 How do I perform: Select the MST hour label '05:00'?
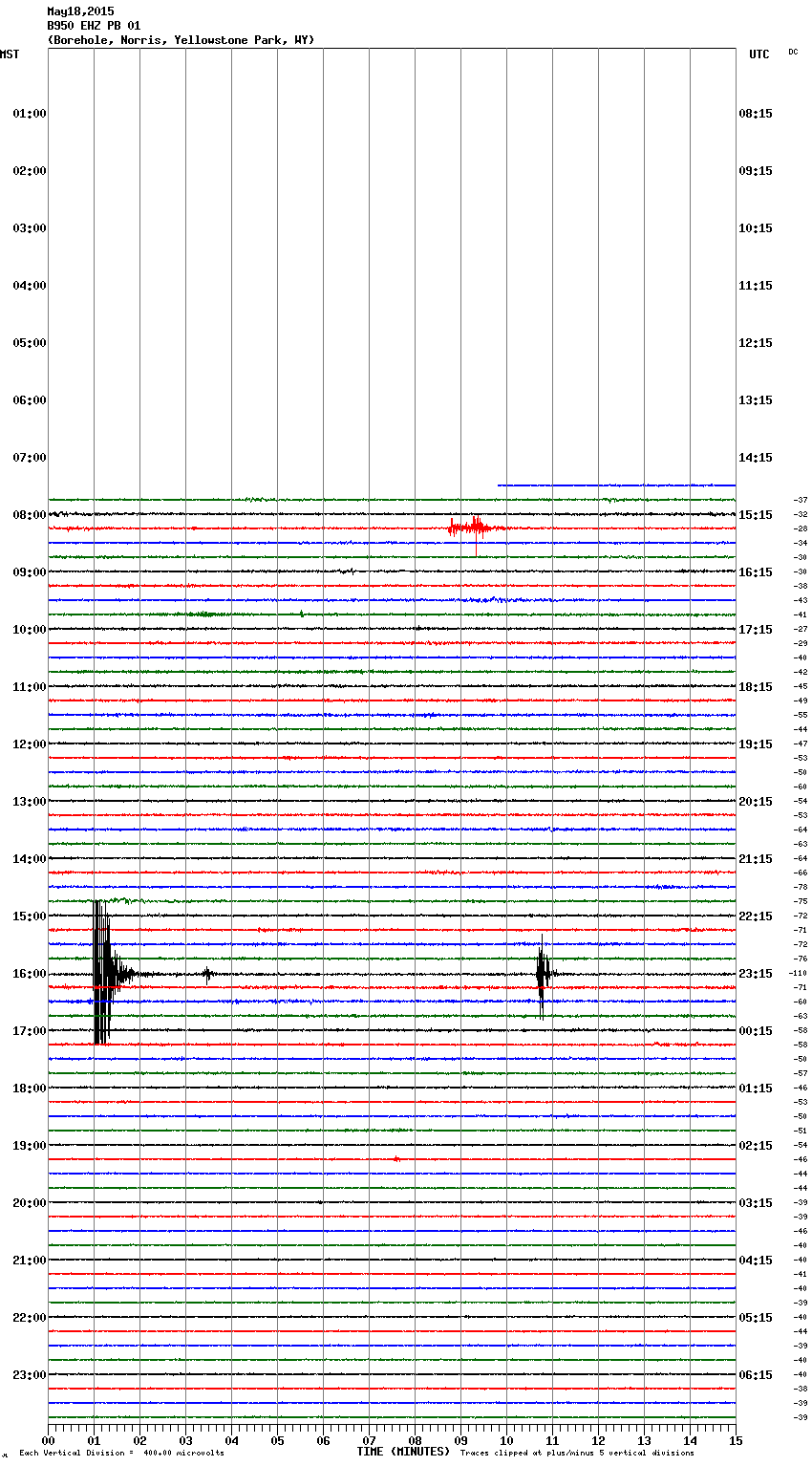tap(30, 343)
